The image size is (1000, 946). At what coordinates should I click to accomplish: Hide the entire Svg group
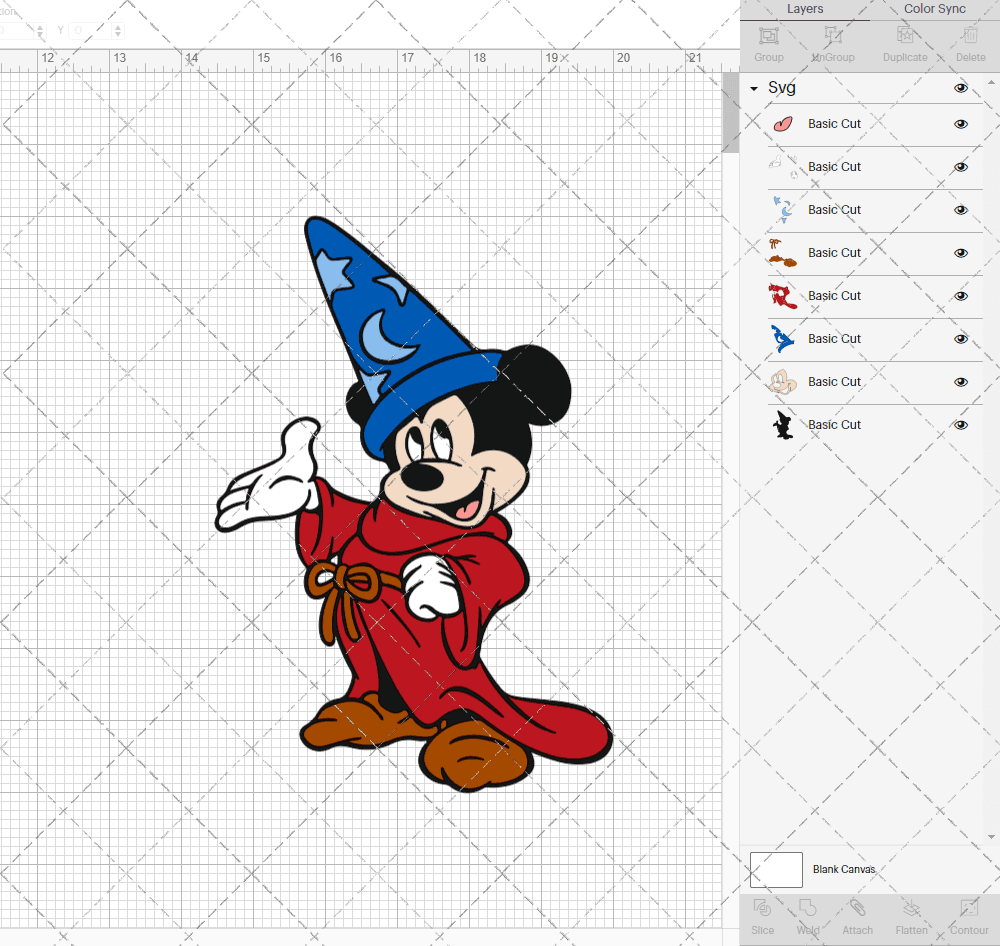tap(960, 88)
